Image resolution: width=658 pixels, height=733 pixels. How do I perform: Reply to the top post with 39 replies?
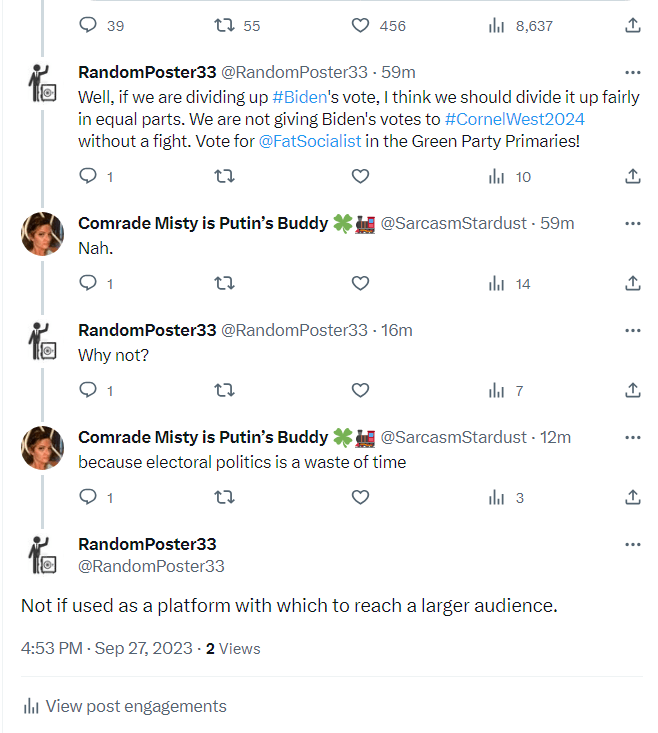tap(88, 26)
